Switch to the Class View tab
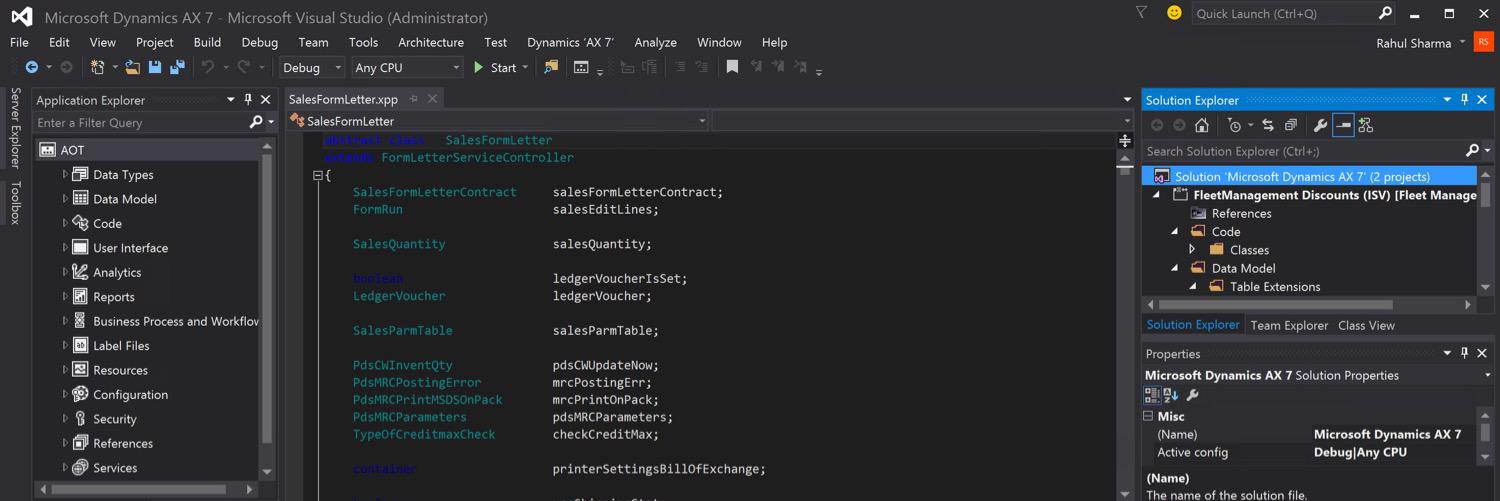This screenshot has height=501, width=1500. 1366,325
